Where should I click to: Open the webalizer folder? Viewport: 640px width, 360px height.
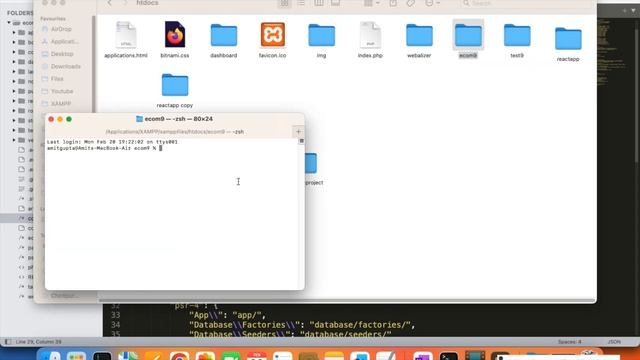pos(419,39)
